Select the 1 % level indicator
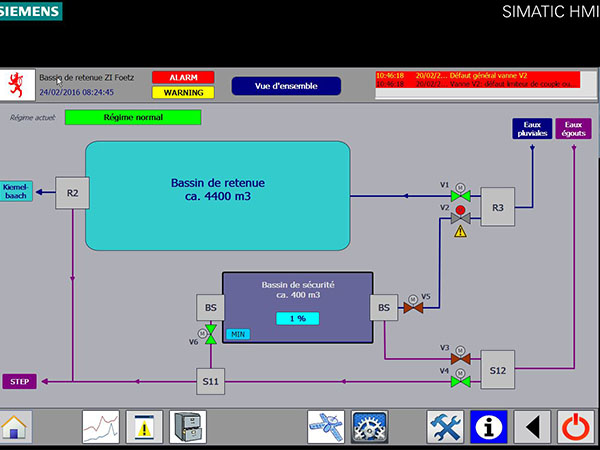This screenshot has width=600, height=450. [298, 318]
